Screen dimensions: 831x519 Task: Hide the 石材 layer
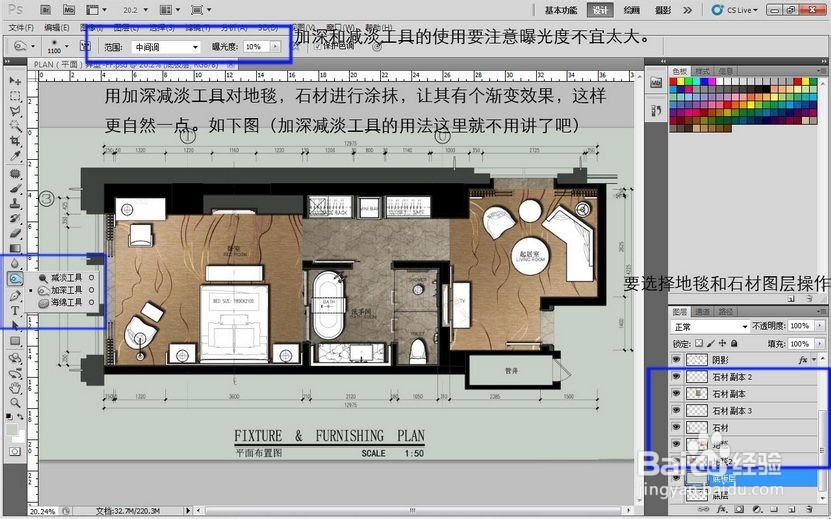click(676, 427)
